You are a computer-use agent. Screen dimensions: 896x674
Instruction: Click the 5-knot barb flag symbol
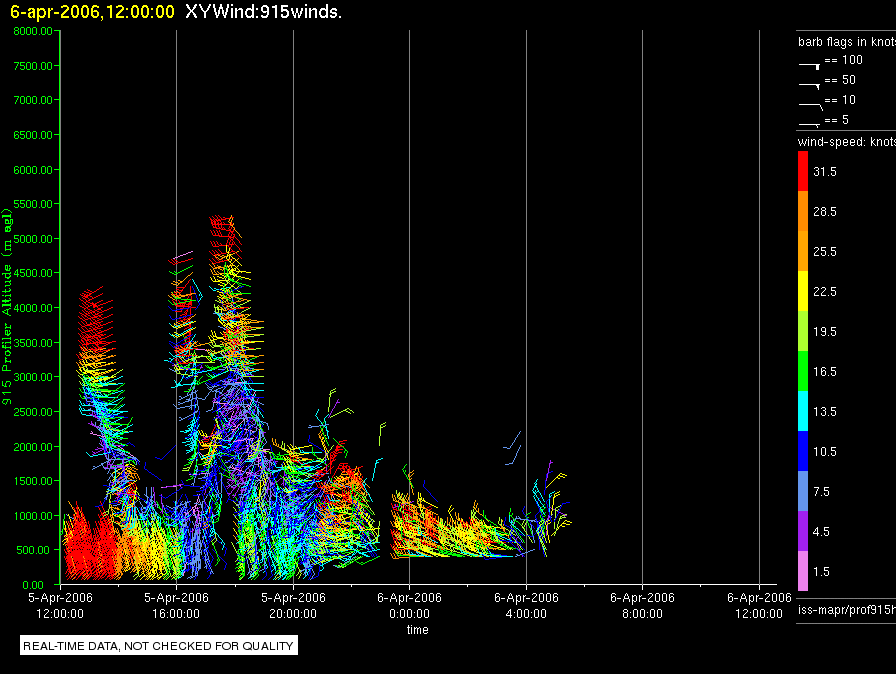809,122
